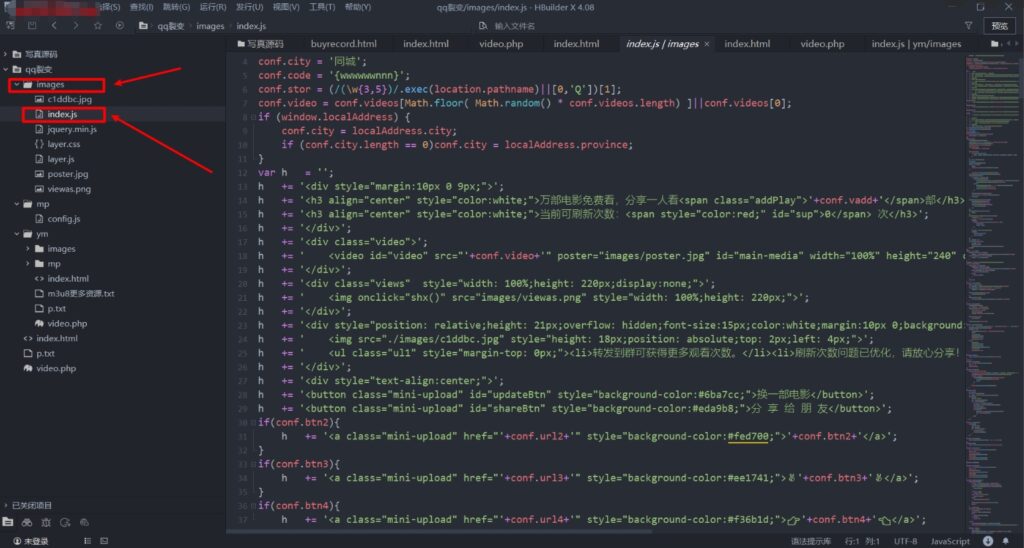Open the search binoculars panel icon
Screen dimensions: 1024x548
tap(27, 522)
